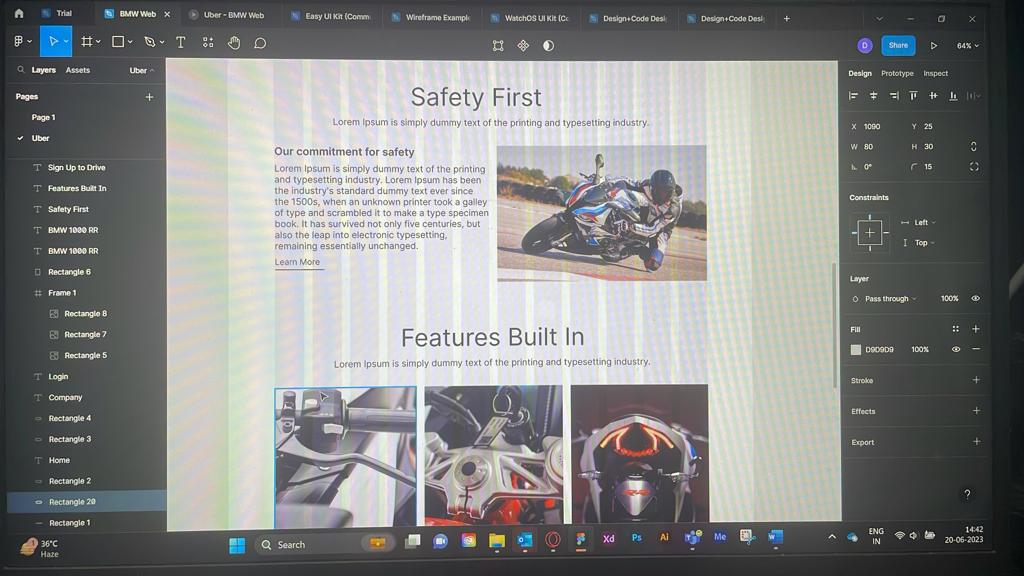The width and height of the screenshot is (1024, 576).
Task: Select the Move tool
Action: point(55,42)
